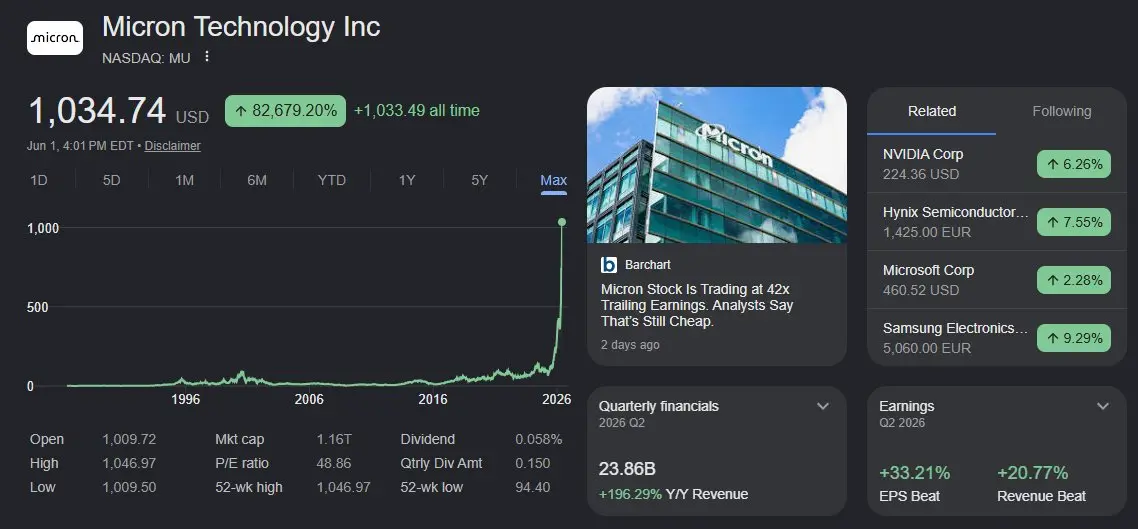Select the Related tab
Viewport: 1138px width, 529px height.
[x=932, y=111]
